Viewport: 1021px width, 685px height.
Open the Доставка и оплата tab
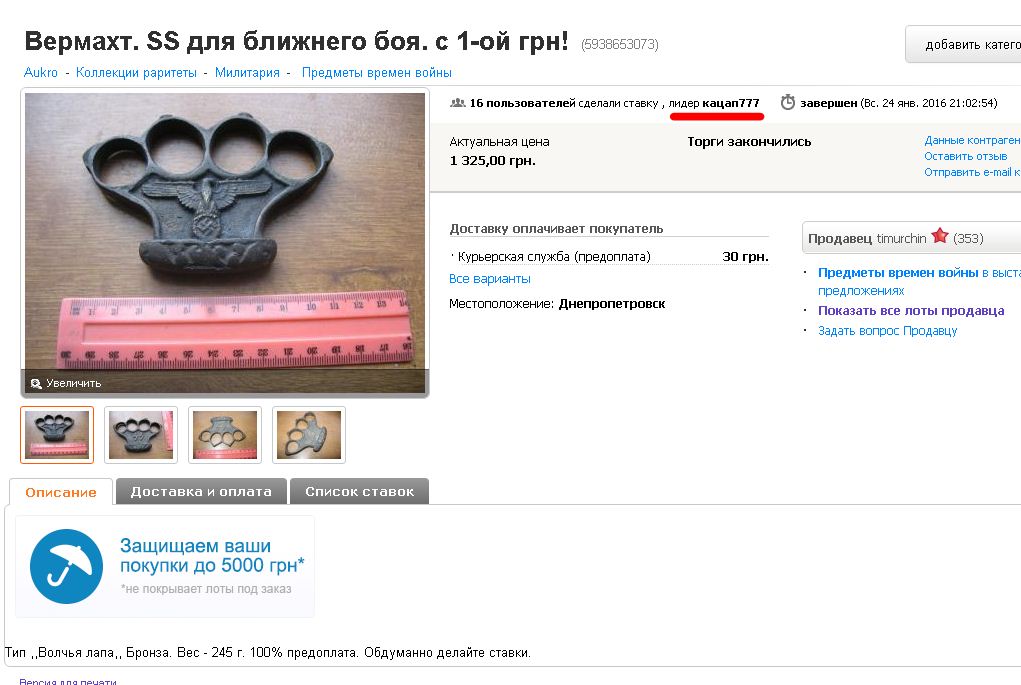coord(201,492)
